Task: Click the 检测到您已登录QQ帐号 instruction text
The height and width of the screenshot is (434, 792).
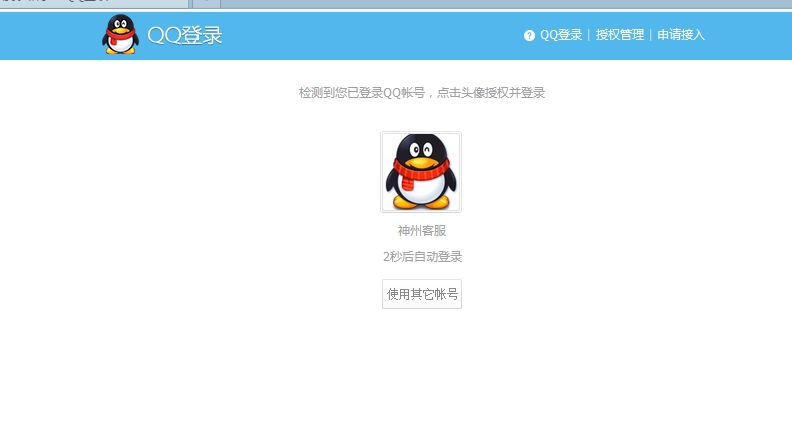Action: click(422, 93)
